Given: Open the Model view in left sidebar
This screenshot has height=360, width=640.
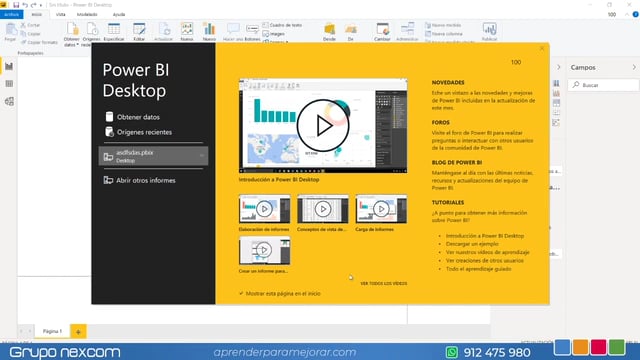Looking at the screenshot, I should point(9,101).
